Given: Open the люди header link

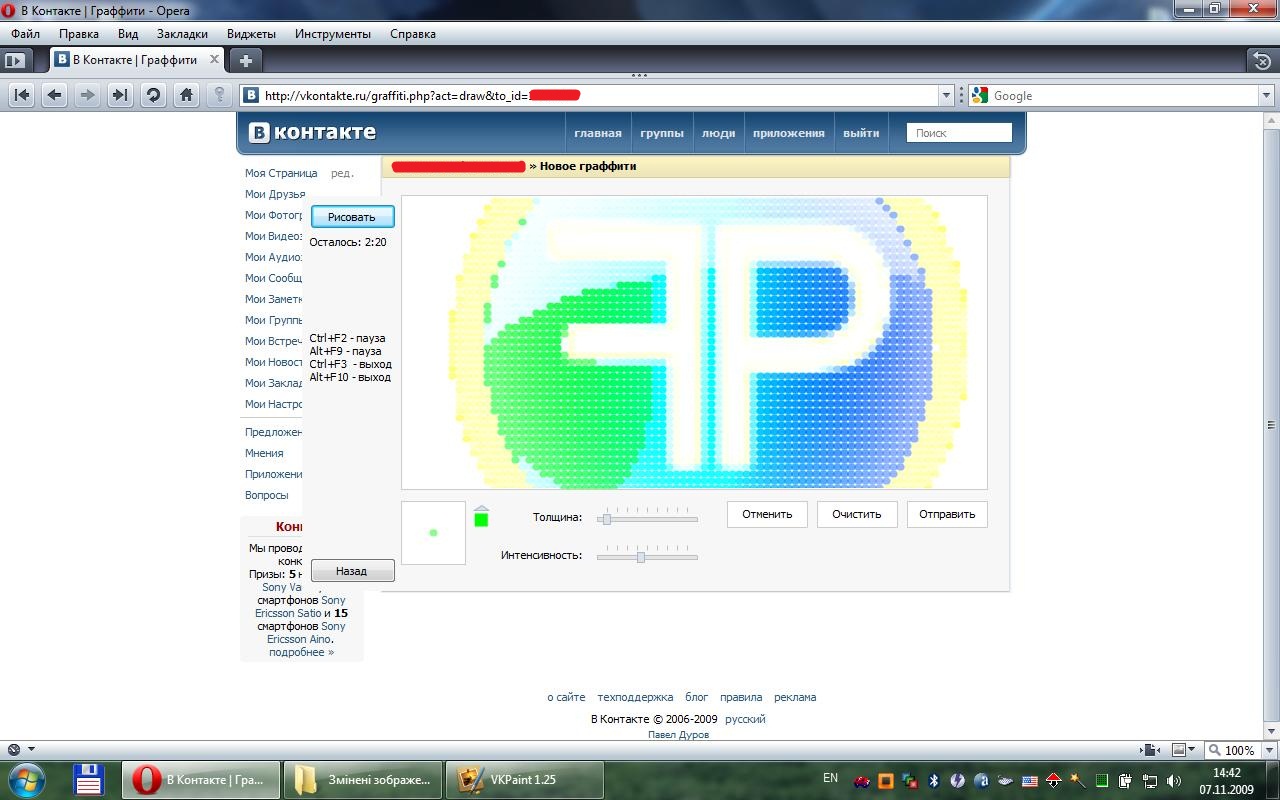Looking at the screenshot, I should (x=718, y=133).
